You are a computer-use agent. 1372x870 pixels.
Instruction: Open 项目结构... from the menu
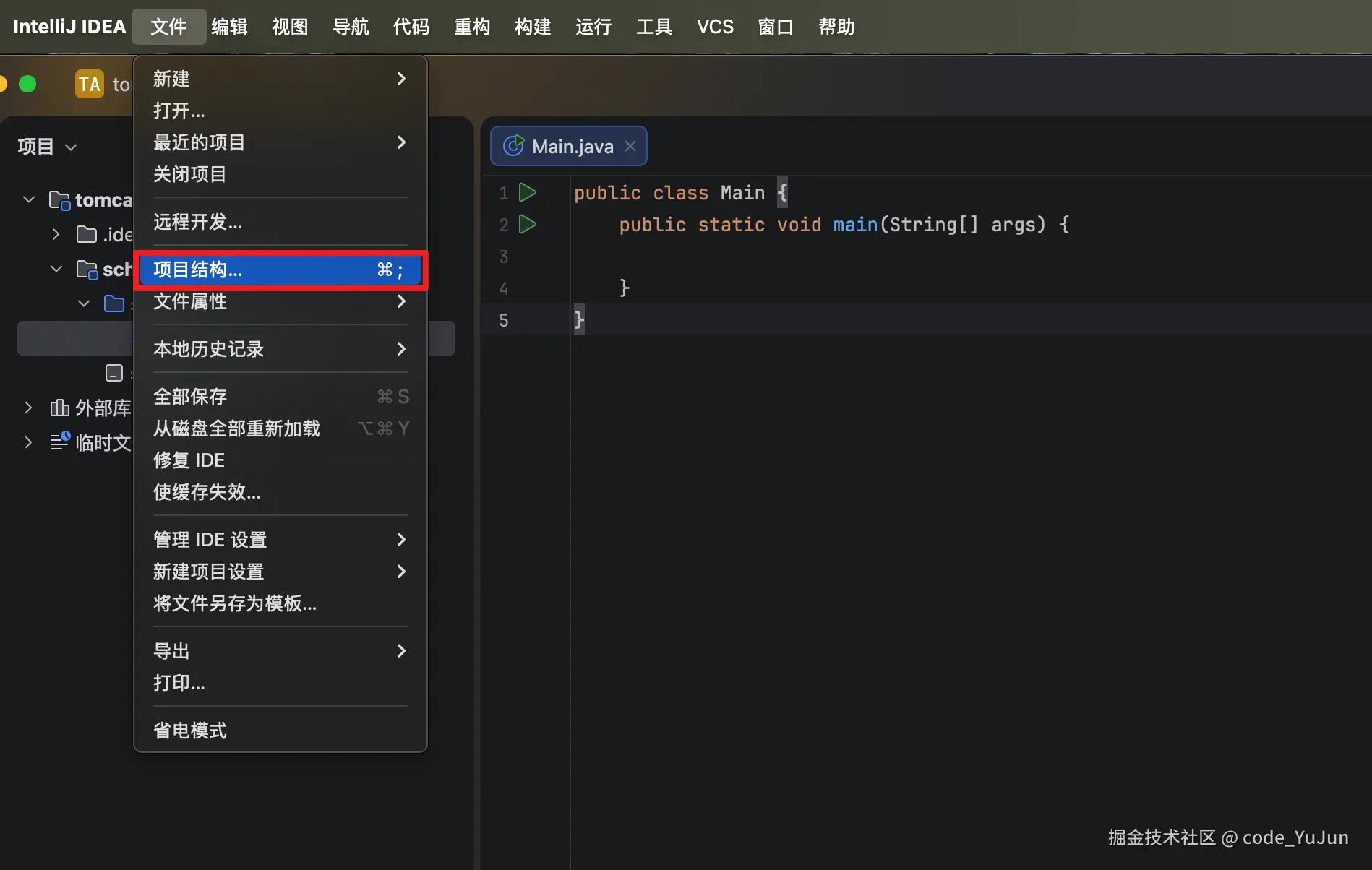tap(280, 270)
